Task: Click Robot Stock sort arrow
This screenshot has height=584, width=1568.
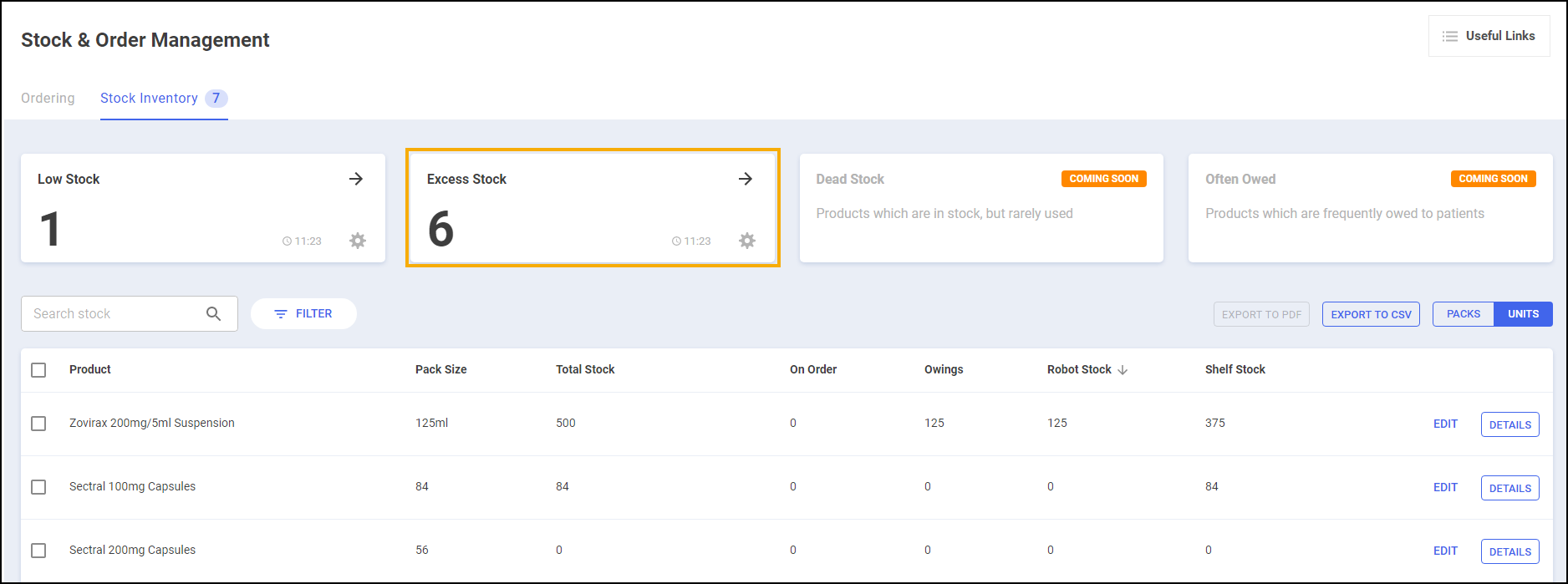Action: click(x=1123, y=370)
